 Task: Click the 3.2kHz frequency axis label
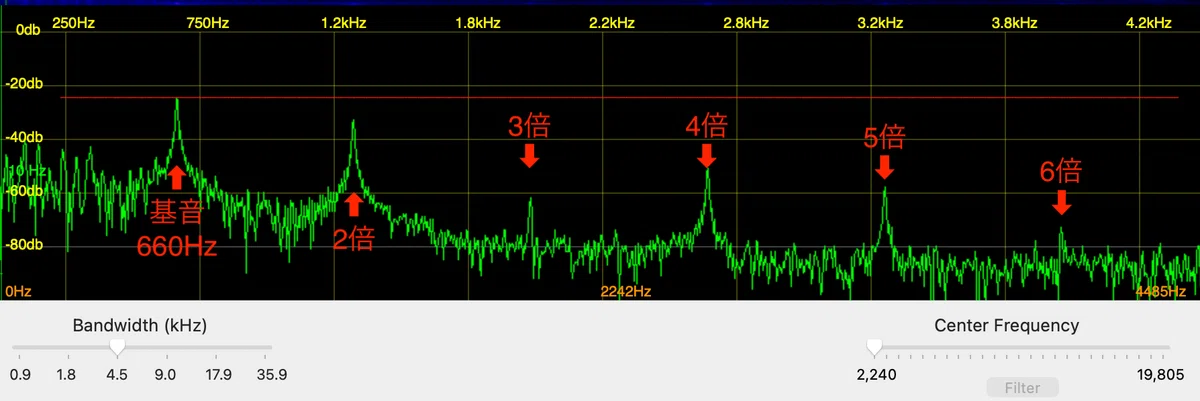(880, 23)
